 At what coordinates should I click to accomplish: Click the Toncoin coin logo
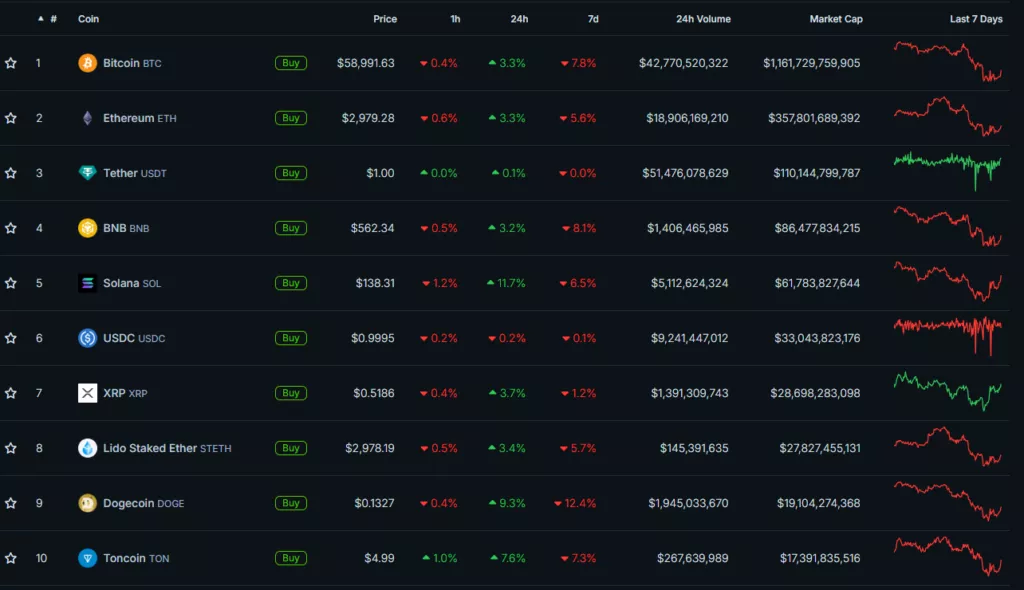(88, 558)
